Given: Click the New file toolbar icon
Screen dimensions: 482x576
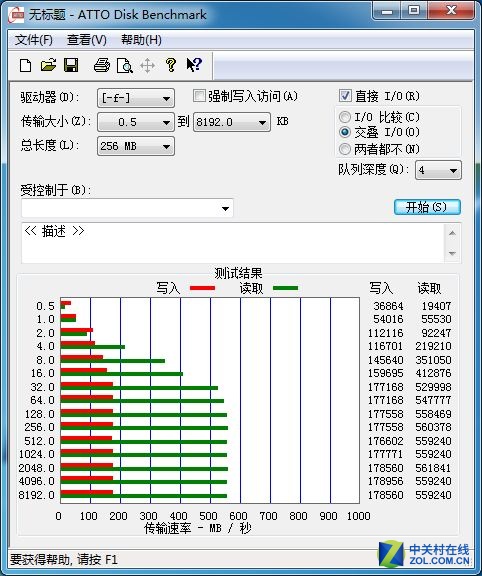Looking at the screenshot, I should pos(25,66).
